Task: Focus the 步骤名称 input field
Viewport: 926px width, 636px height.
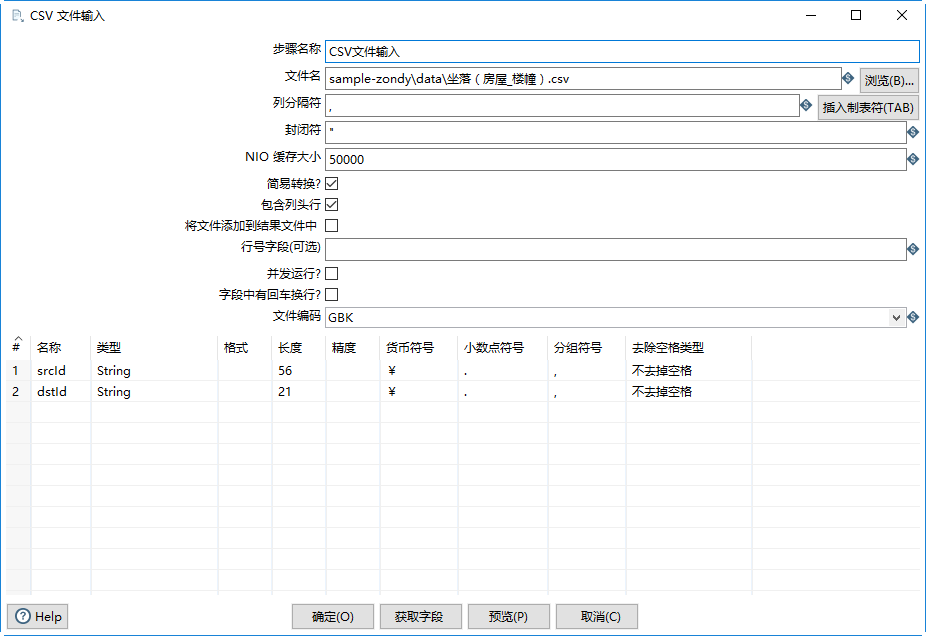Action: (x=622, y=51)
